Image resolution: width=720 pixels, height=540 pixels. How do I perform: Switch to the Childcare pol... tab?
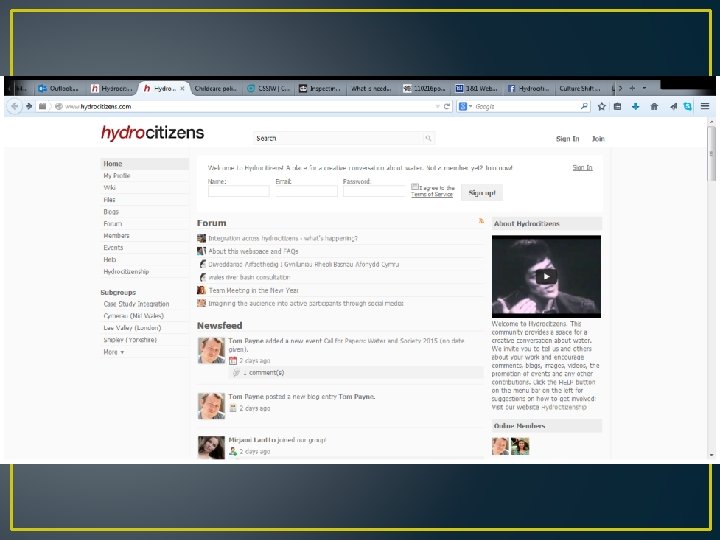click(215, 88)
